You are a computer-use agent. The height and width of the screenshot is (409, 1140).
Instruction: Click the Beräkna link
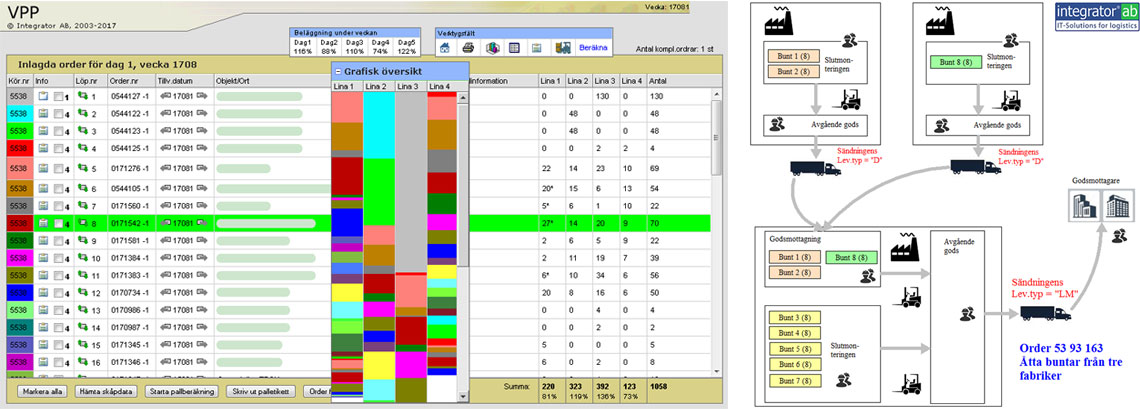pos(595,47)
